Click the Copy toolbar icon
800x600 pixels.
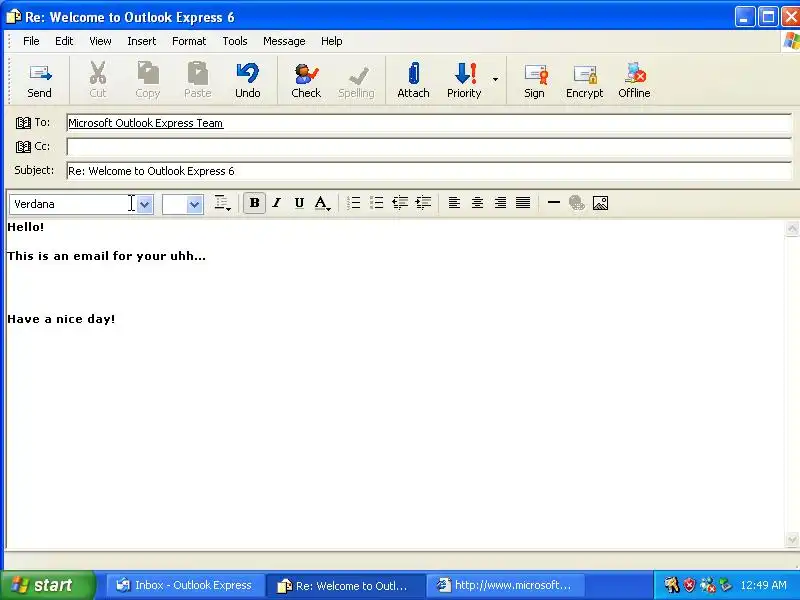pyautogui.click(x=147, y=81)
